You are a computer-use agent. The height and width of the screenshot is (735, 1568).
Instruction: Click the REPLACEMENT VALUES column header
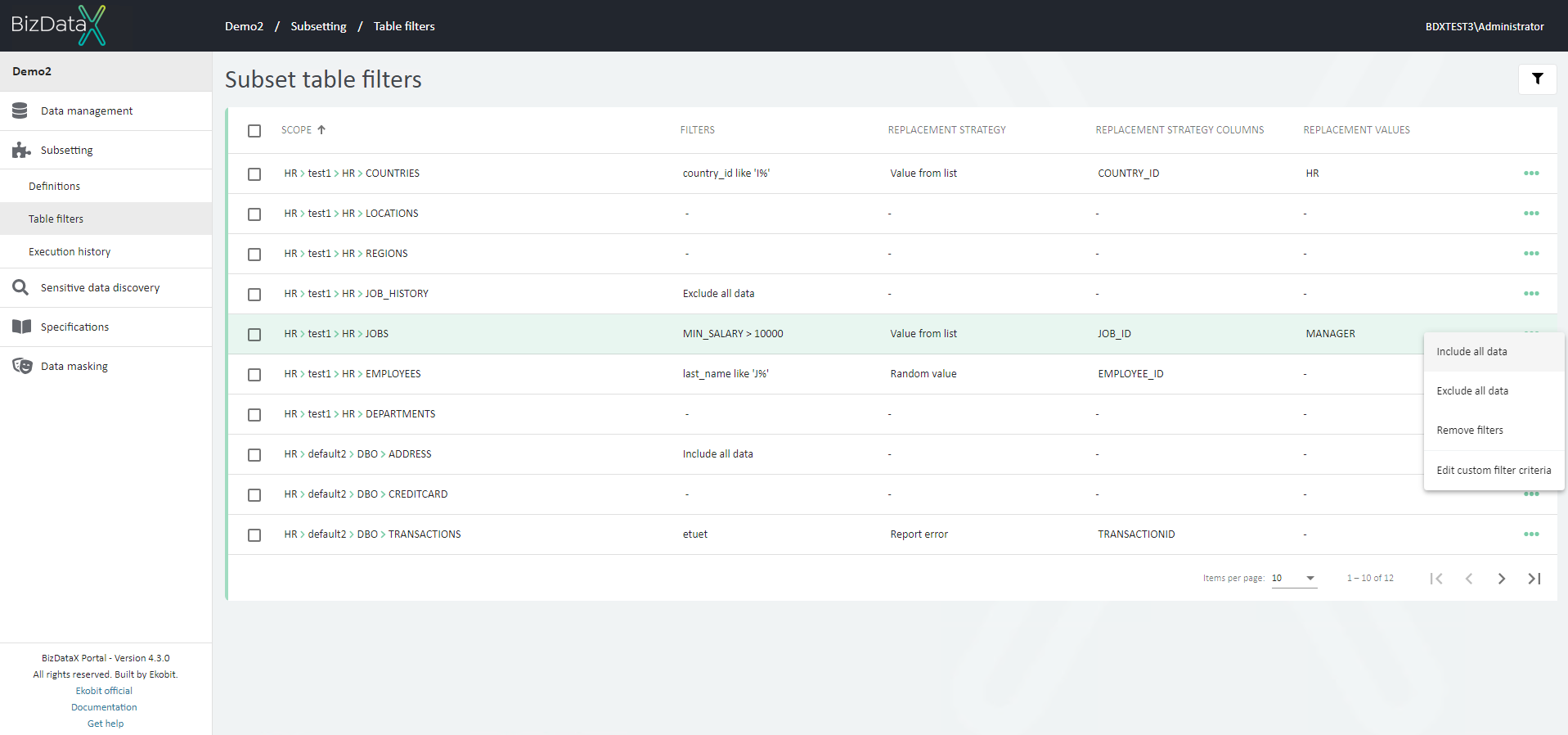pos(1356,130)
